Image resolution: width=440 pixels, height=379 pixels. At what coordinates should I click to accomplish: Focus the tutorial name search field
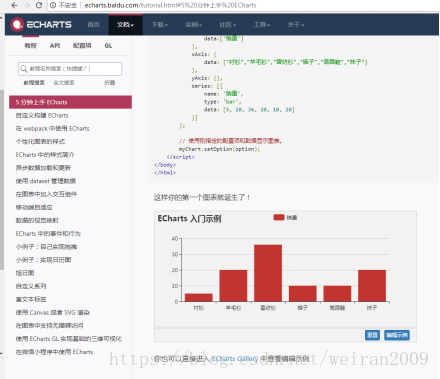(70, 69)
